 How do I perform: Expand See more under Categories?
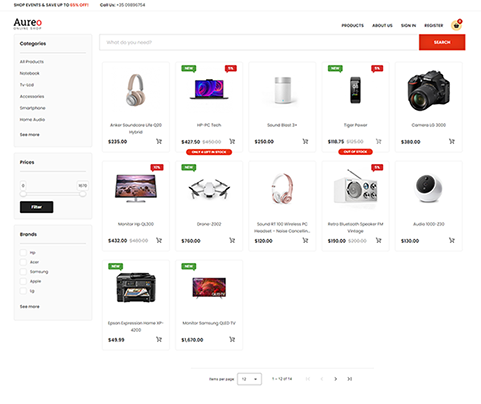point(30,135)
